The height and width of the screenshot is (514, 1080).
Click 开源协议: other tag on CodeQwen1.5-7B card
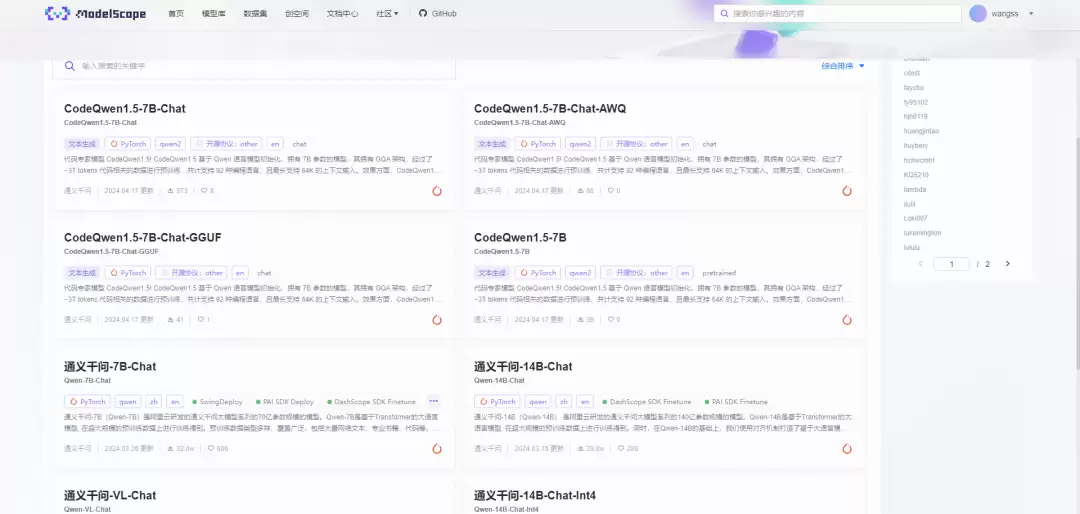tap(636, 273)
